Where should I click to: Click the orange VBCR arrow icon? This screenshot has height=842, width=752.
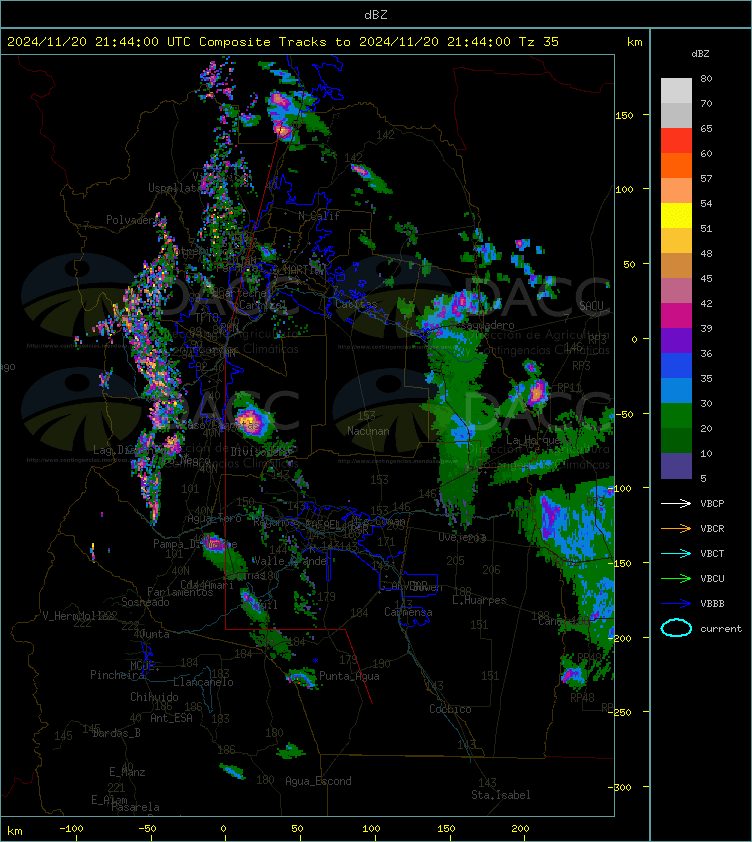676,528
